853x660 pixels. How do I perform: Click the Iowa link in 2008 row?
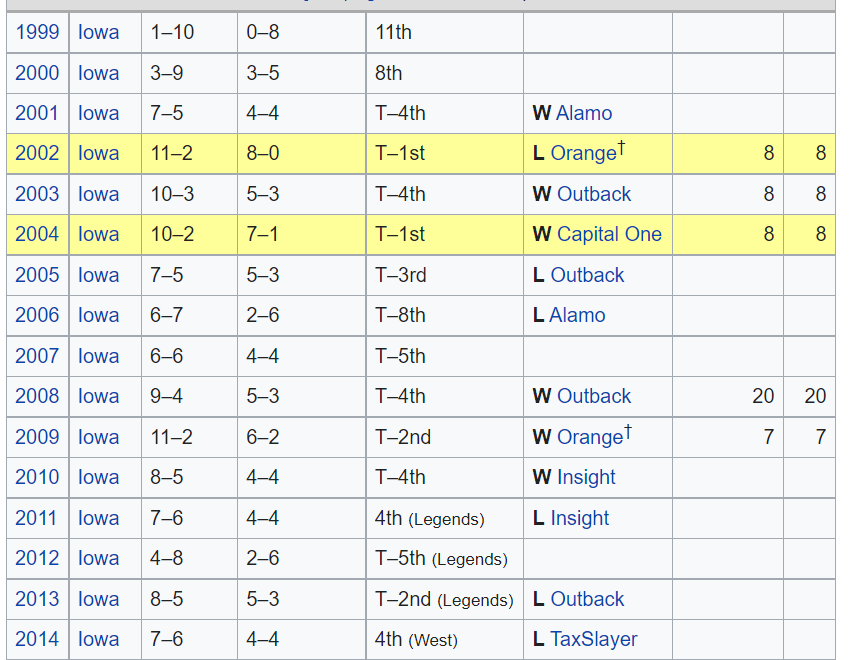(x=98, y=396)
